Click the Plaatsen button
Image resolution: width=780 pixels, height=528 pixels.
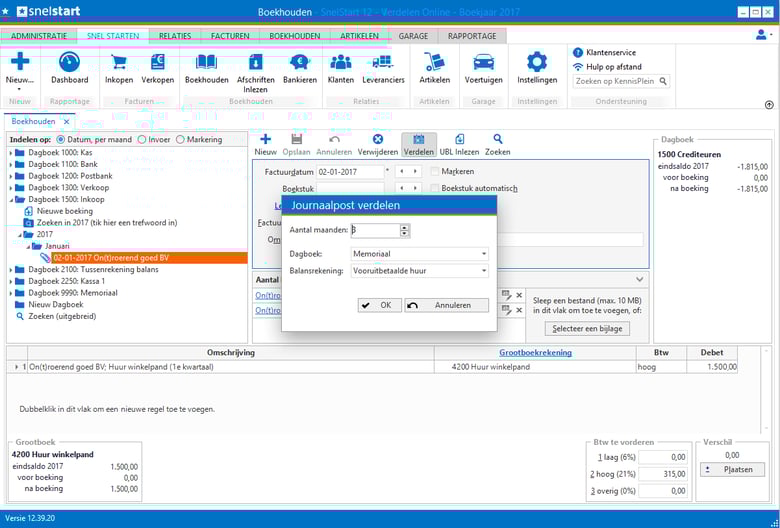[x=732, y=469]
